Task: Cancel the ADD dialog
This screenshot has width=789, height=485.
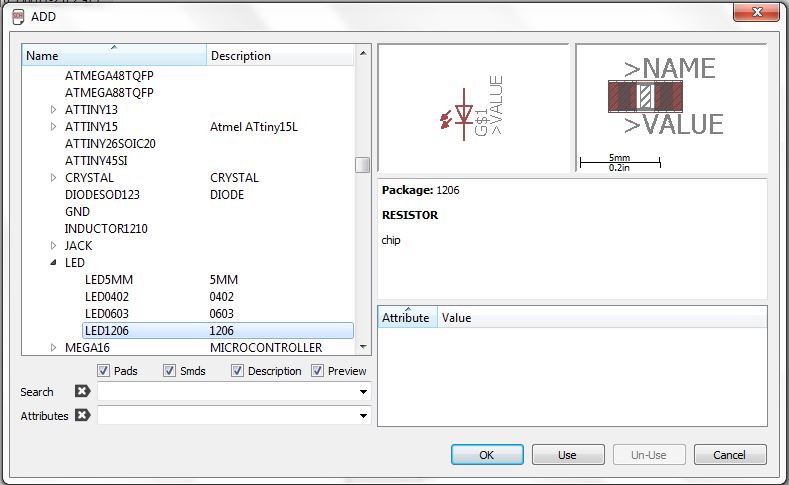Action: tap(730, 455)
